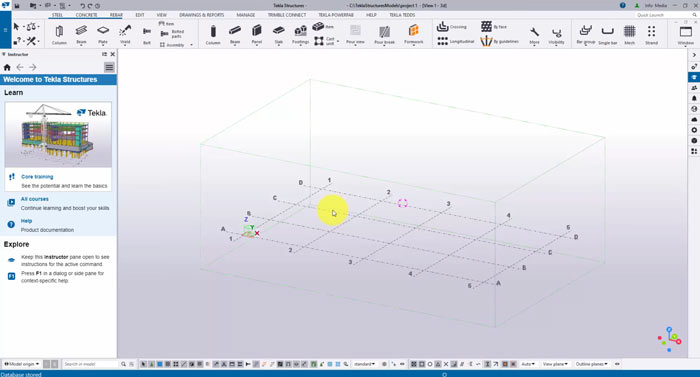Viewport: 700px width, 377px height.
Task: Open the VIEW ribbon tab
Action: click(x=162, y=15)
